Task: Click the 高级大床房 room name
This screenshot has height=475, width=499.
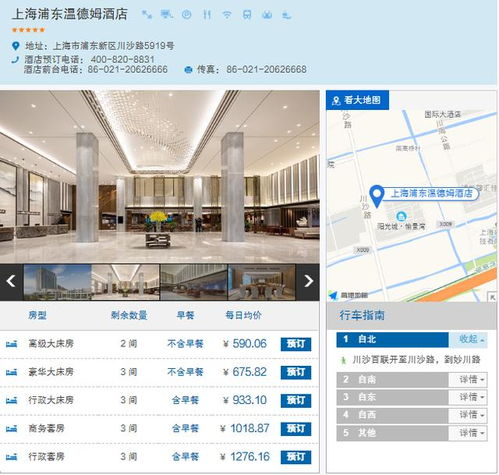Action: coord(51,343)
